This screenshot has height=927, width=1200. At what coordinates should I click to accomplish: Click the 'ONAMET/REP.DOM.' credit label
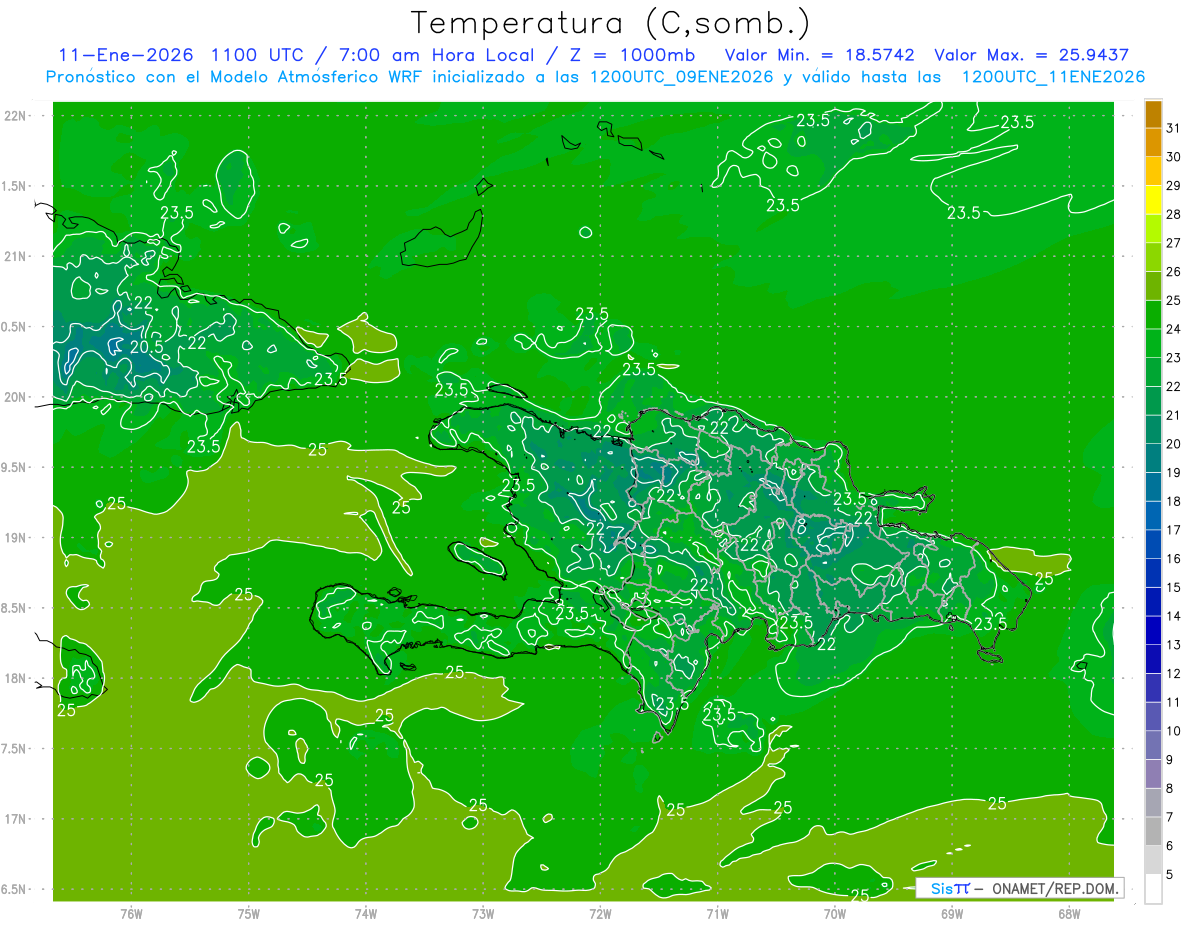(1054, 888)
